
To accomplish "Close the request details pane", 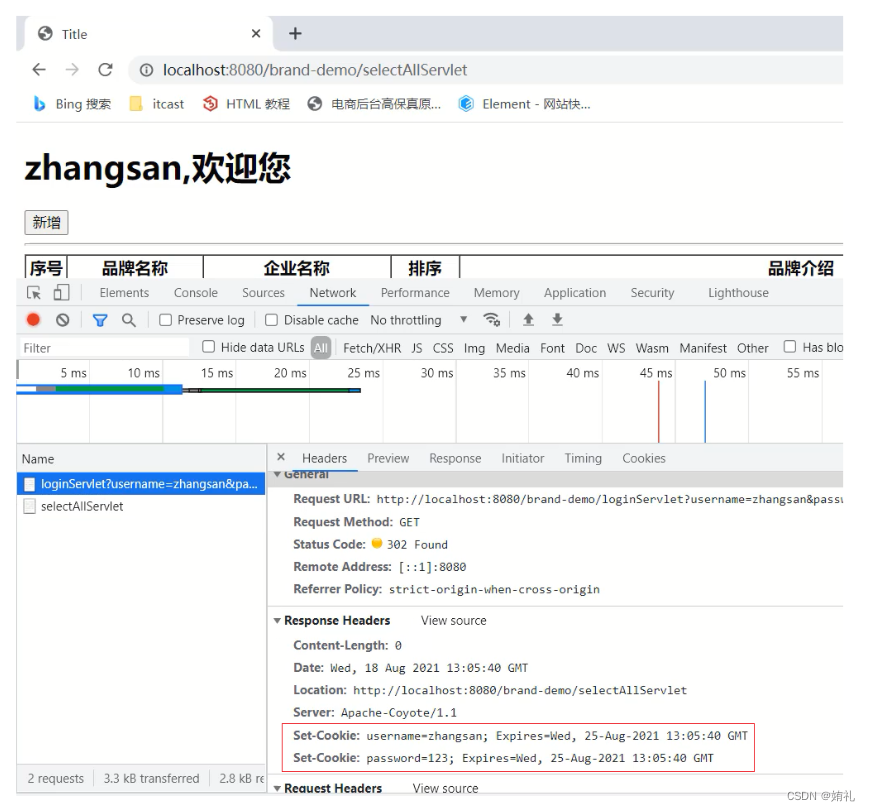I will click(281, 457).
